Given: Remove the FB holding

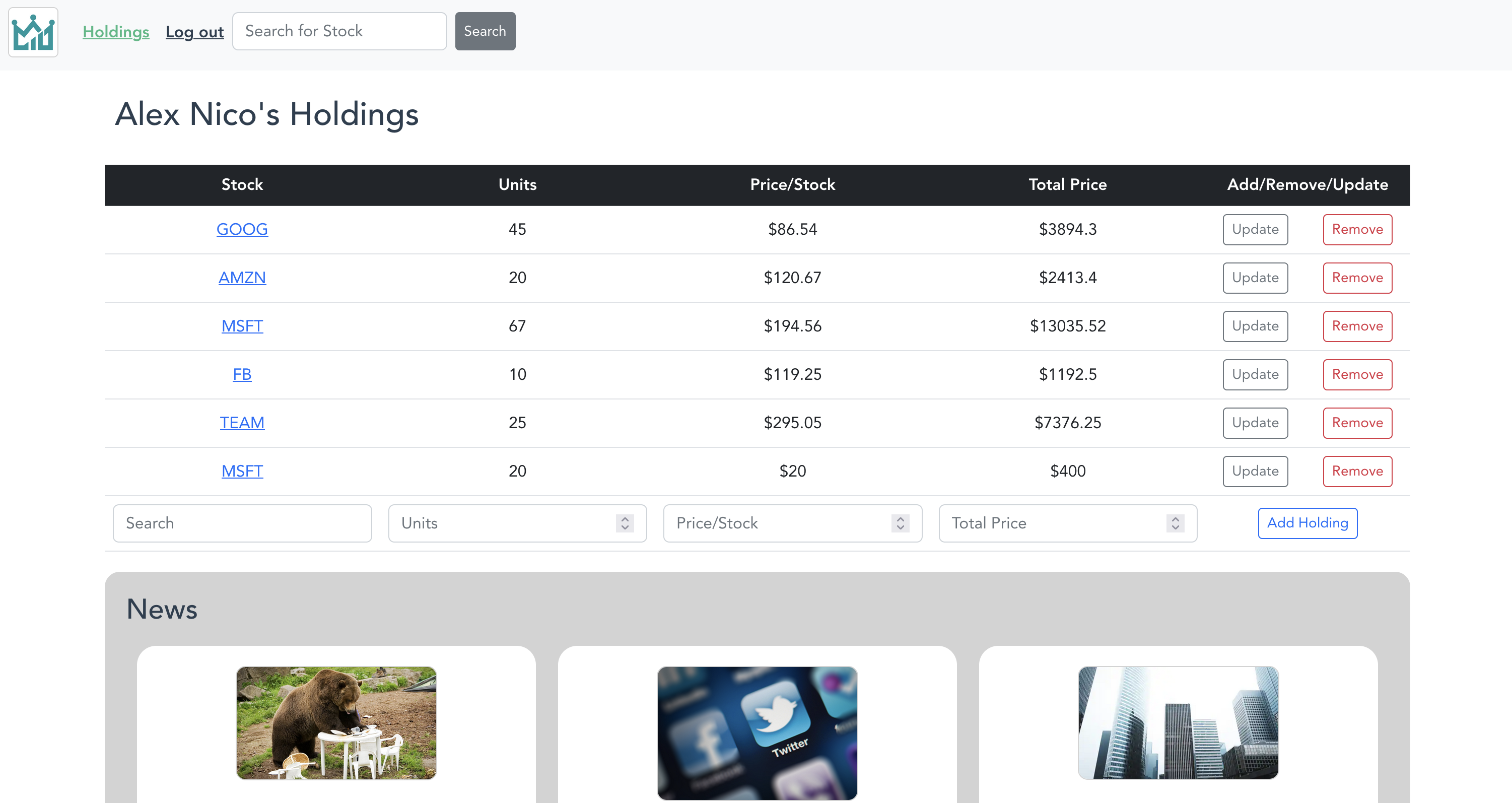Looking at the screenshot, I should 1357,374.
